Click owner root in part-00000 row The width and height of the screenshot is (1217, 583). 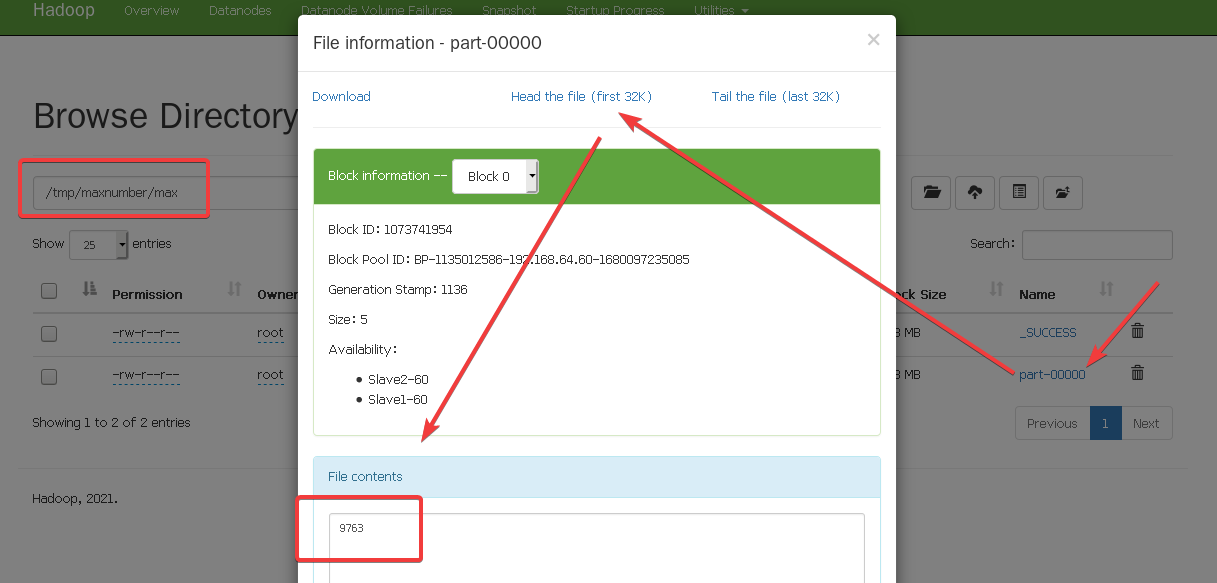tap(270, 375)
